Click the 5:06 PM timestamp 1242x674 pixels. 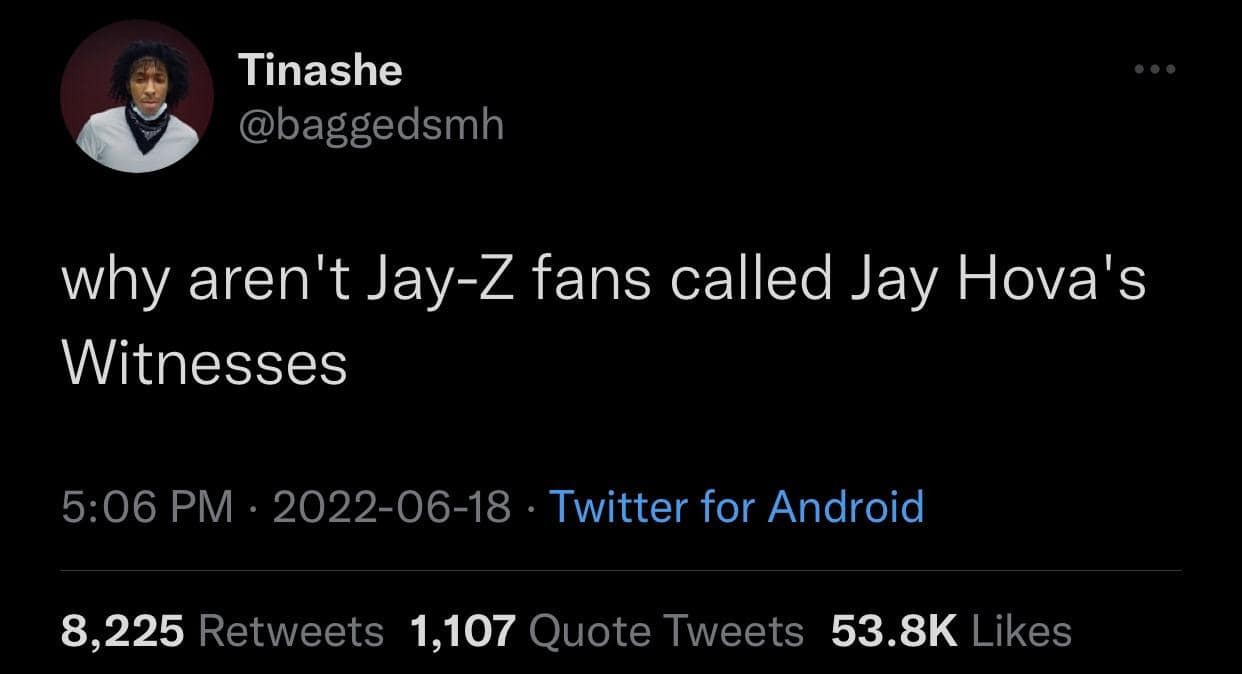(x=146, y=508)
